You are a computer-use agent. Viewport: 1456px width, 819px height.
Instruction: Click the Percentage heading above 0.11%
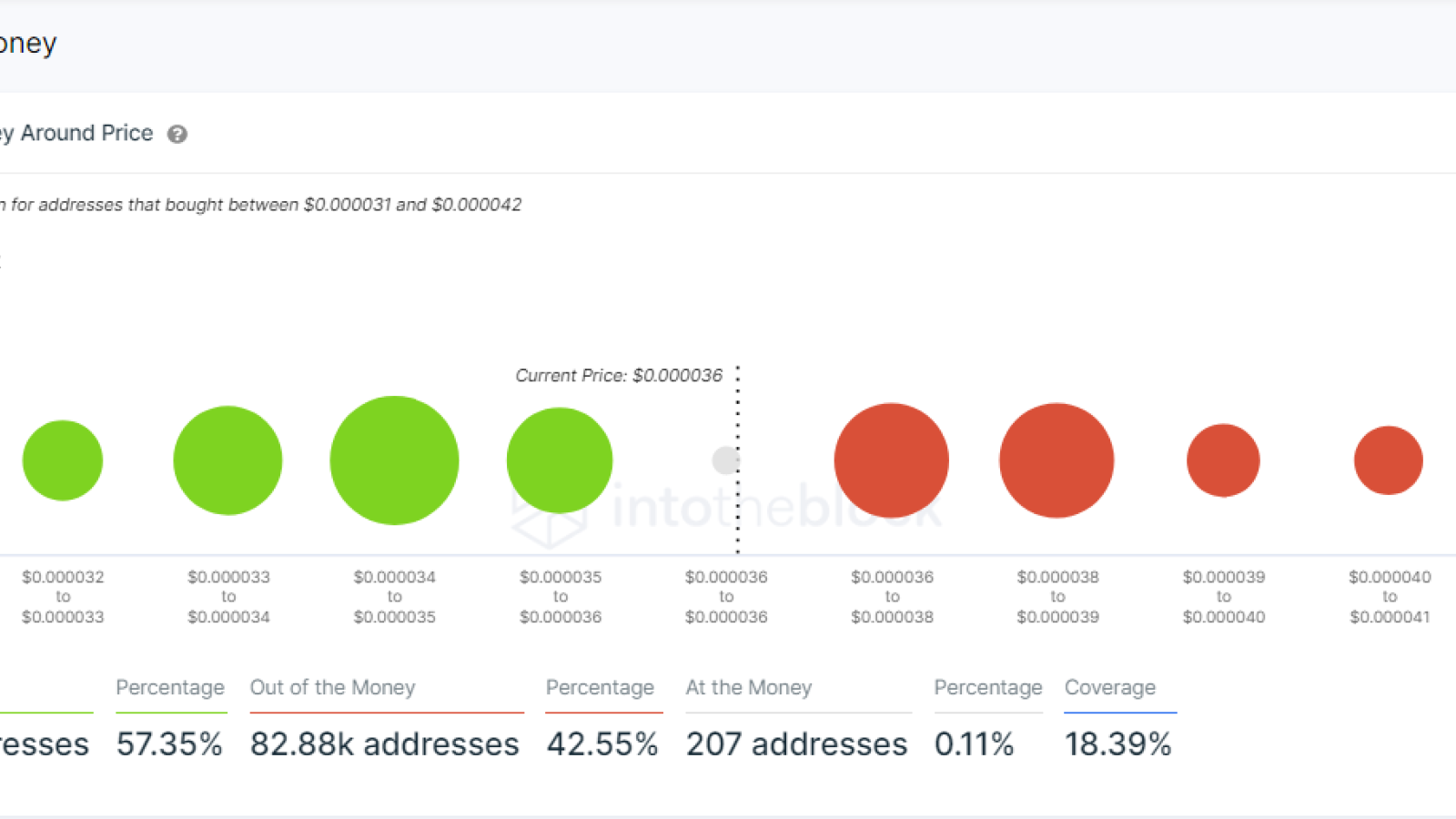click(x=988, y=688)
